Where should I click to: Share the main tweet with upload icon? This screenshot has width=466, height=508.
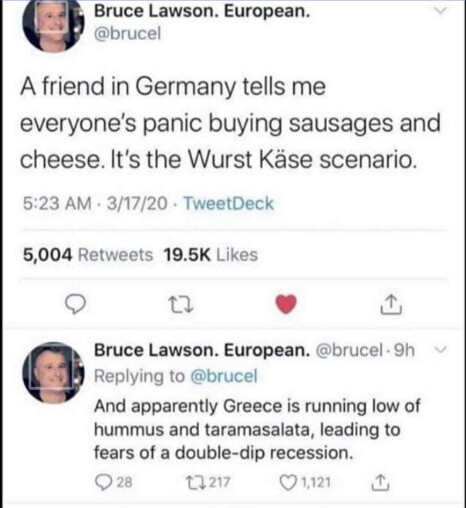tap(391, 305)
